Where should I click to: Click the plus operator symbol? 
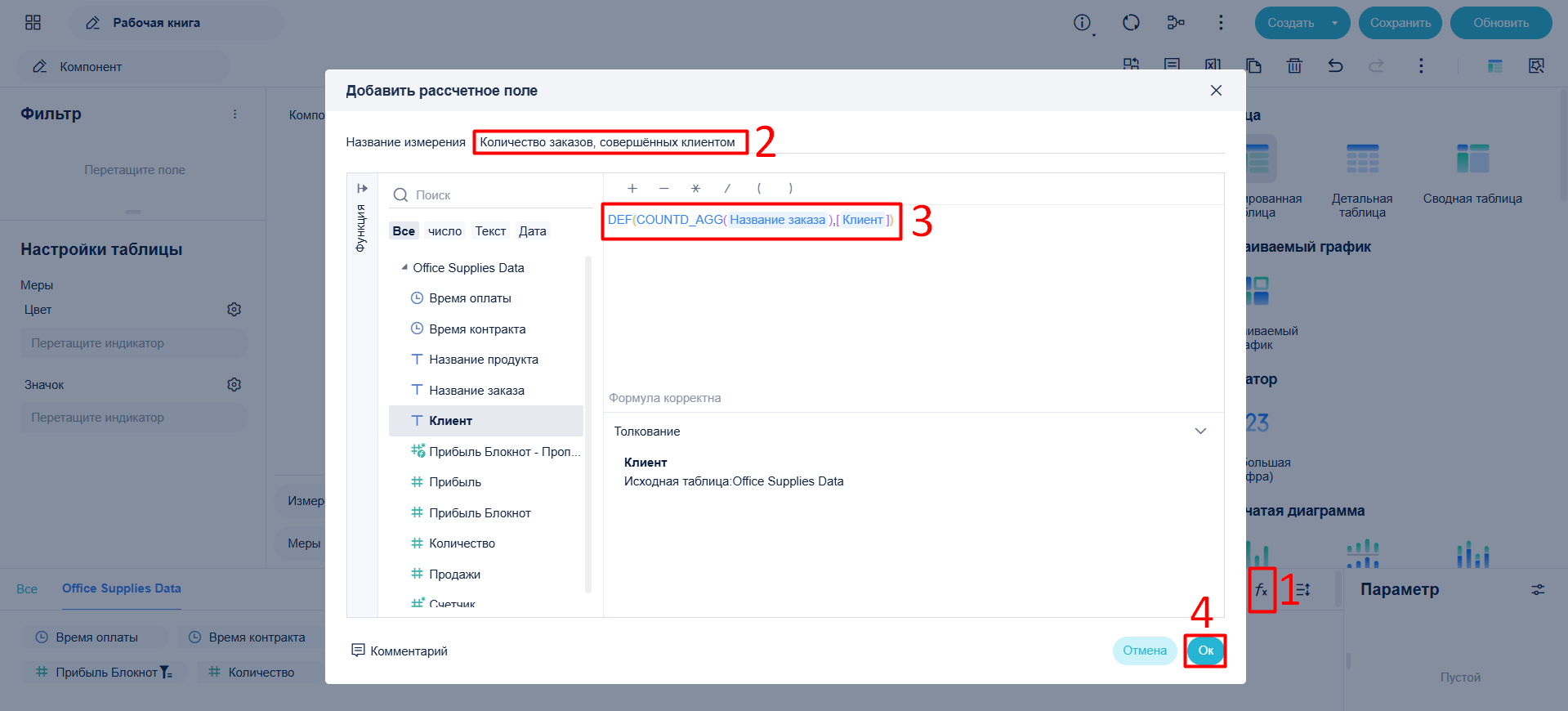tap(632, 188)
